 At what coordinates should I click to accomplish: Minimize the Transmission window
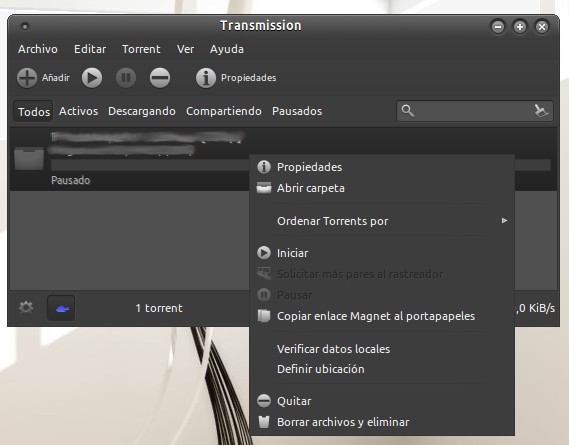[498, 26]
